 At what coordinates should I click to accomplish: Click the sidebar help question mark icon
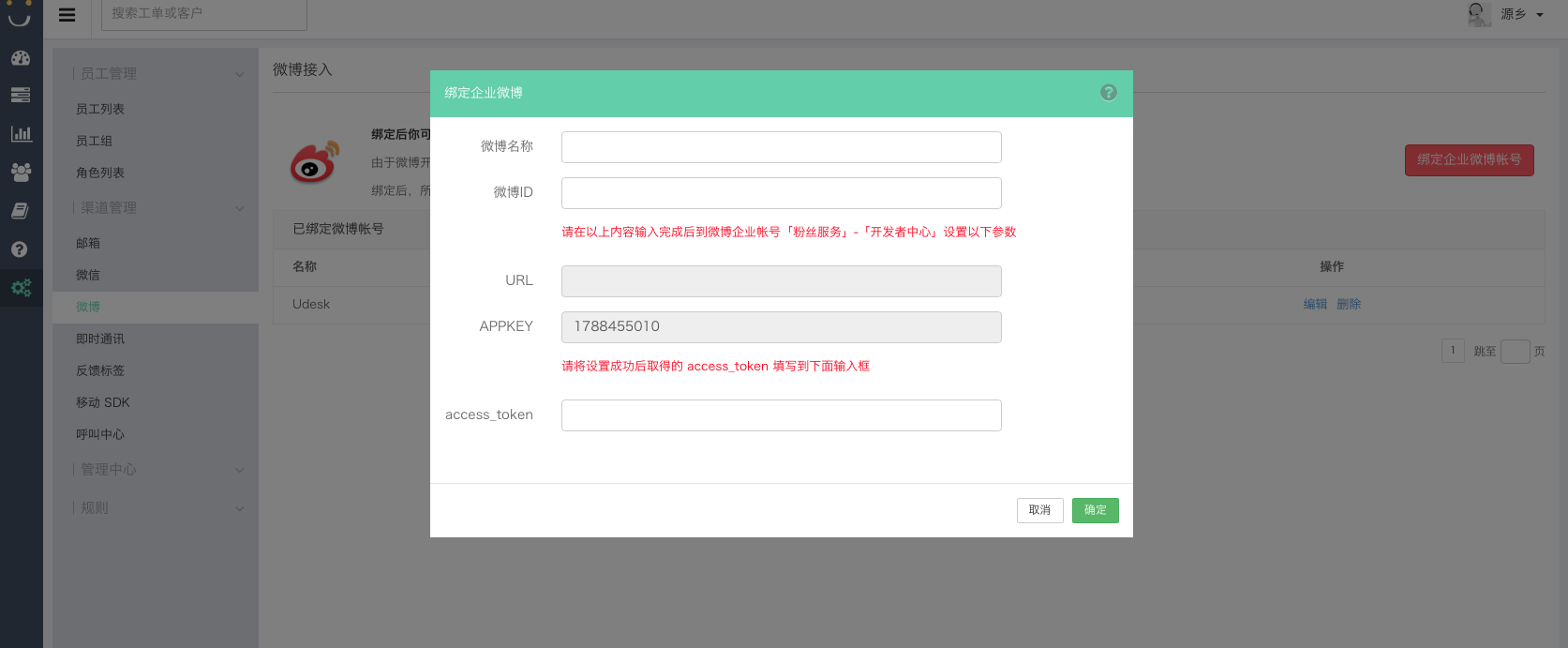tap(20, 249)
